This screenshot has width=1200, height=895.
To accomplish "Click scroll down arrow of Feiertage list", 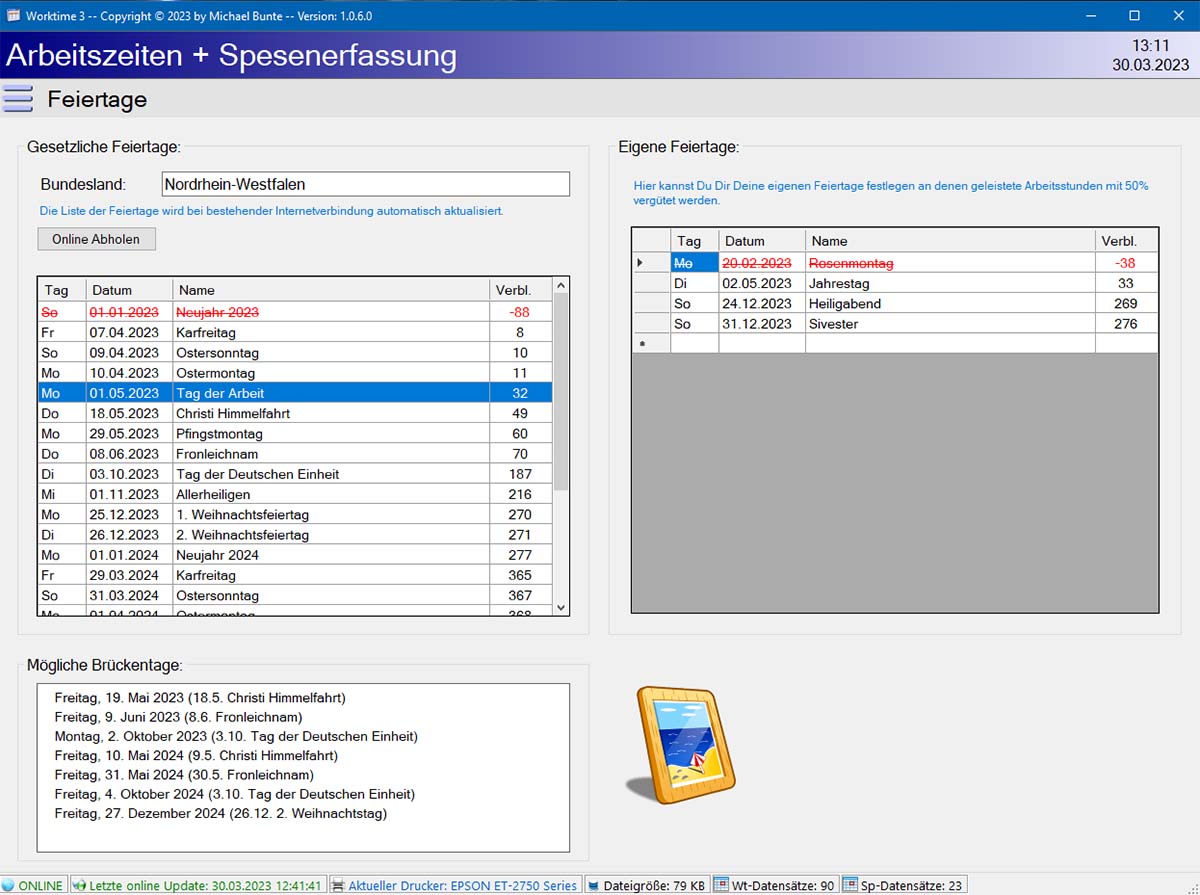I will [x=561, y=607].
